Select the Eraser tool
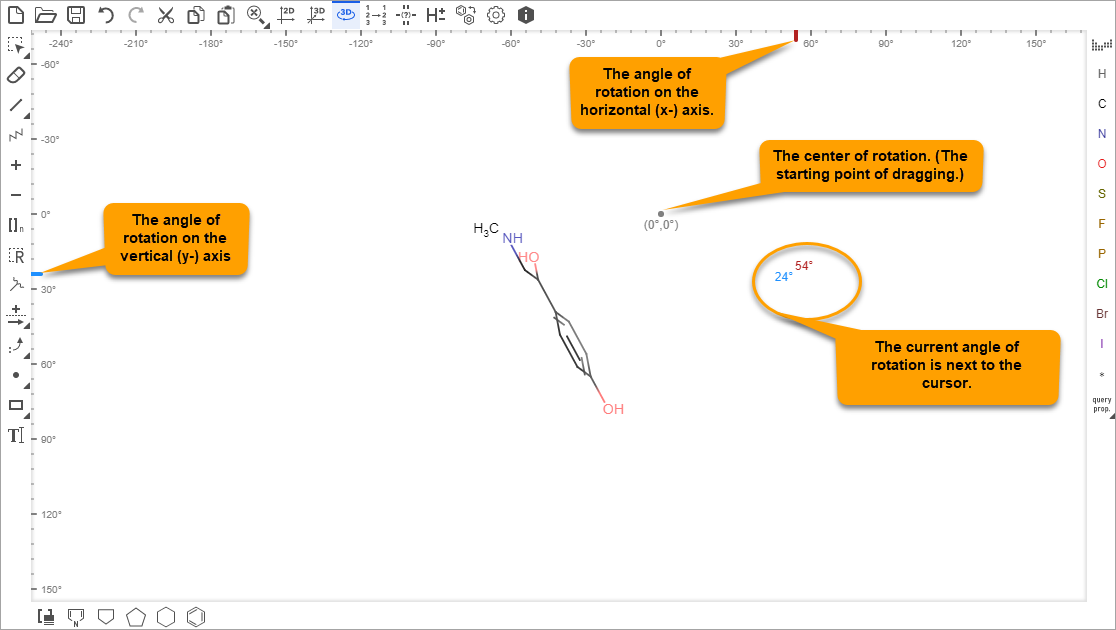Screen dimensions: 1116x630 pyautogui.click(x=16, y=75)
